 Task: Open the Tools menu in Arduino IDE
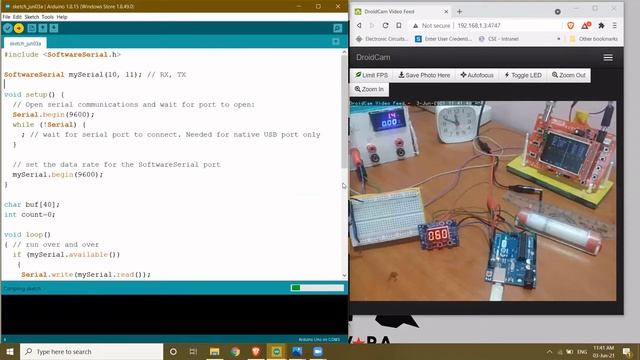click(x=47, y=17)
